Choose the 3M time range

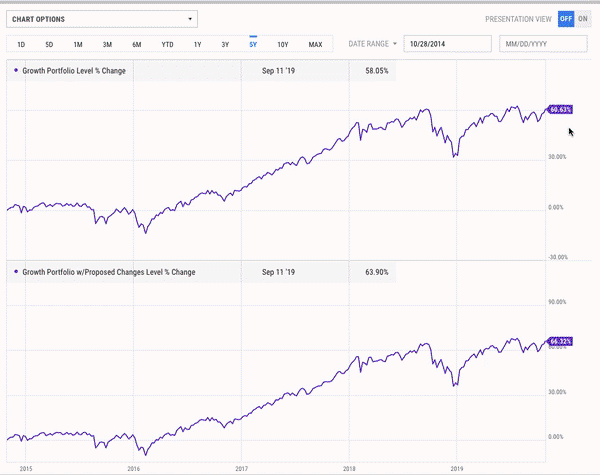click(x=107, y=44)
